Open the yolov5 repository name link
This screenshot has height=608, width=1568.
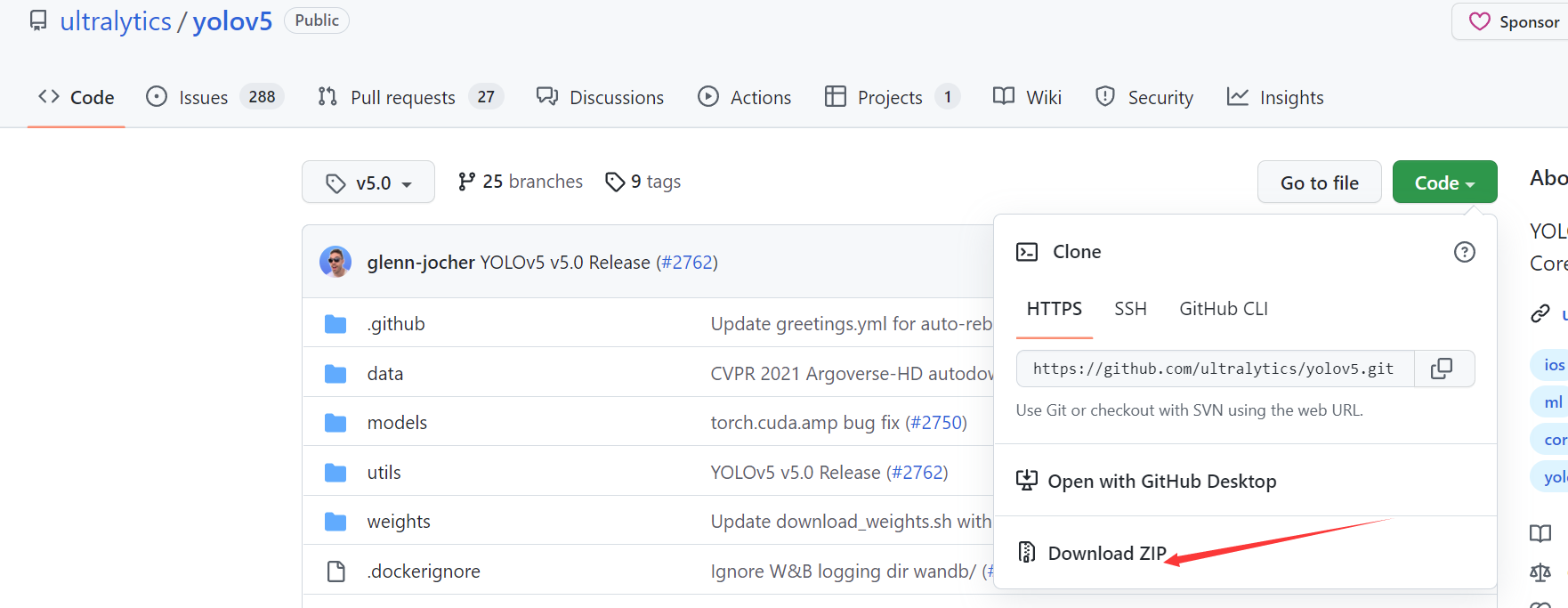(232, 21)
